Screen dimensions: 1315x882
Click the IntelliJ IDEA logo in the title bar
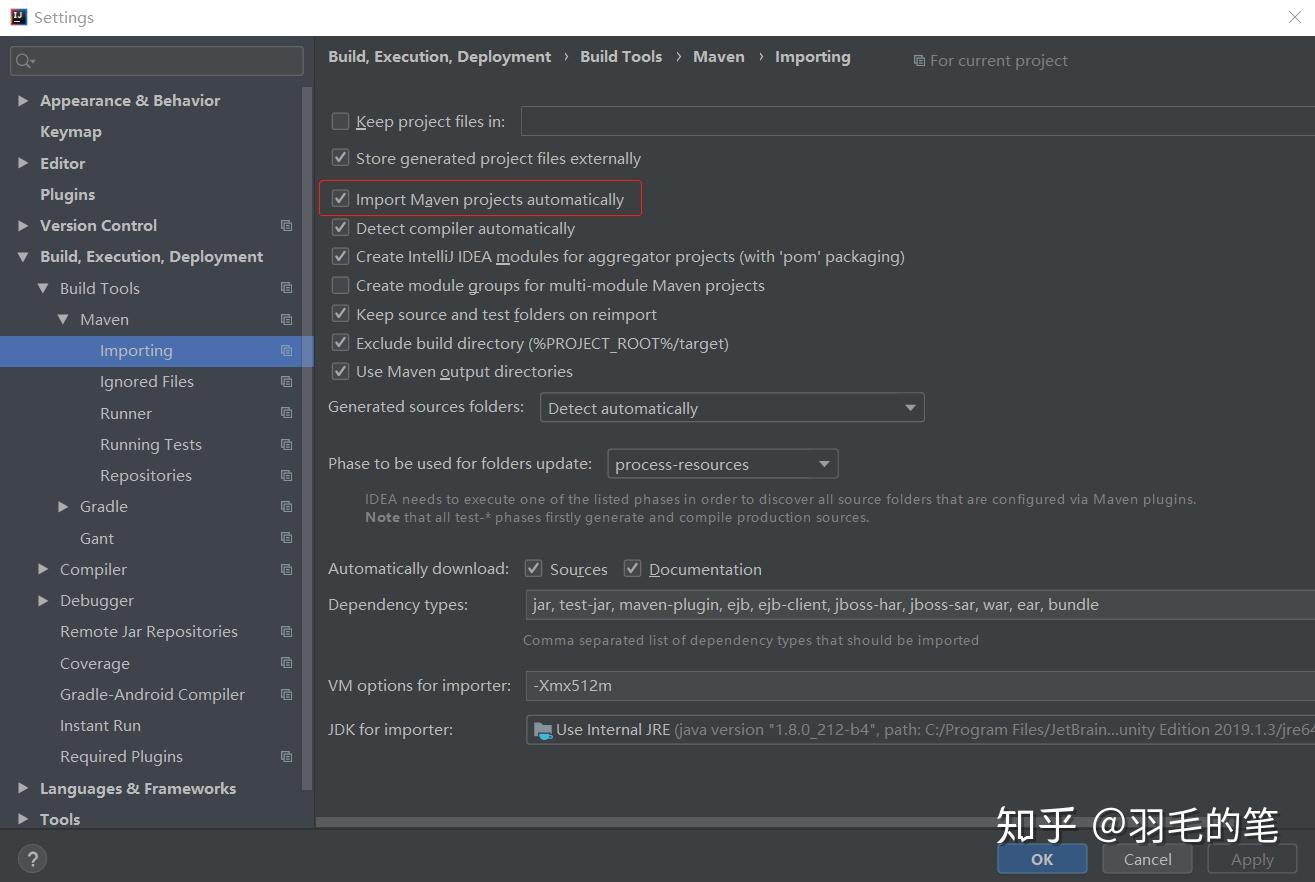[18, 17]
